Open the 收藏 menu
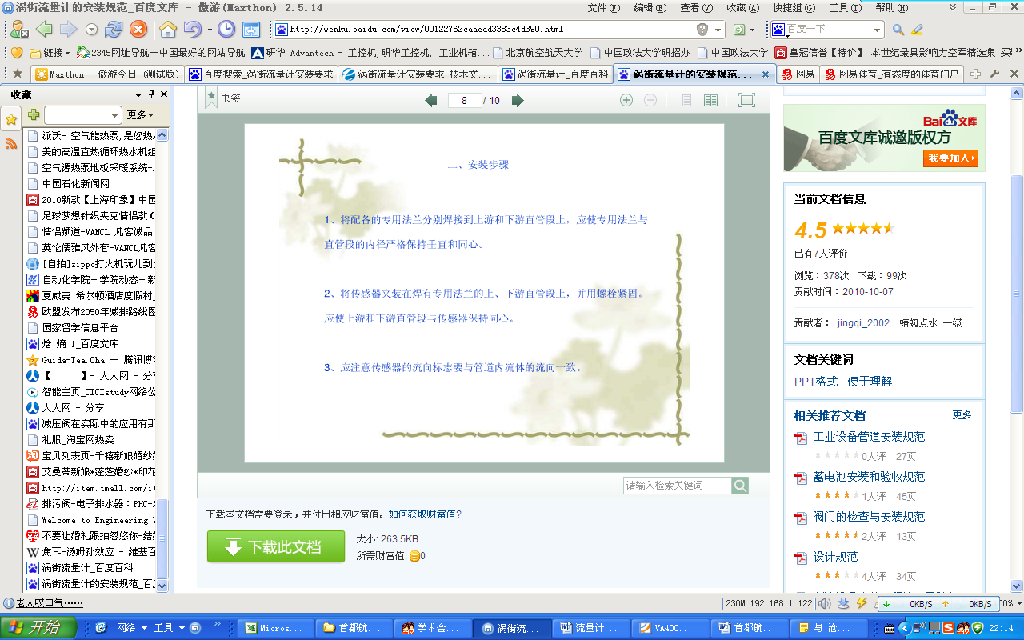 pos(742,7)
